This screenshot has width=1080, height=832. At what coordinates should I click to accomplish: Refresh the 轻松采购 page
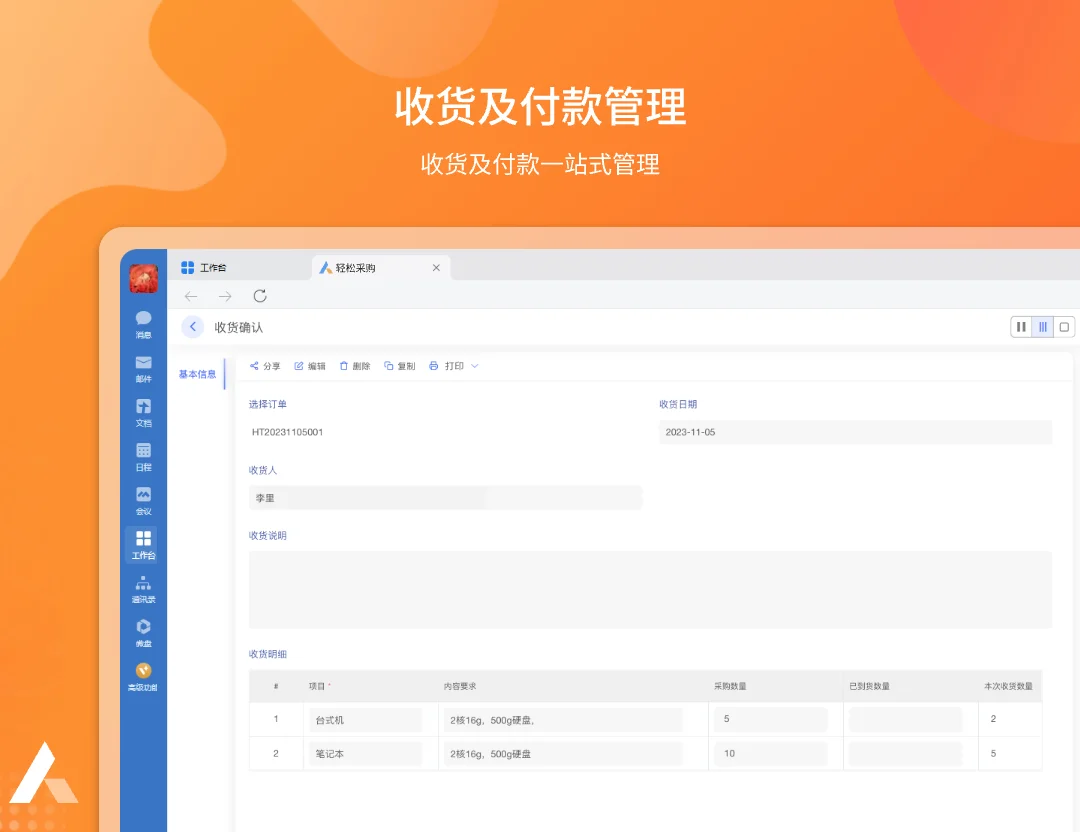[260, 296]
